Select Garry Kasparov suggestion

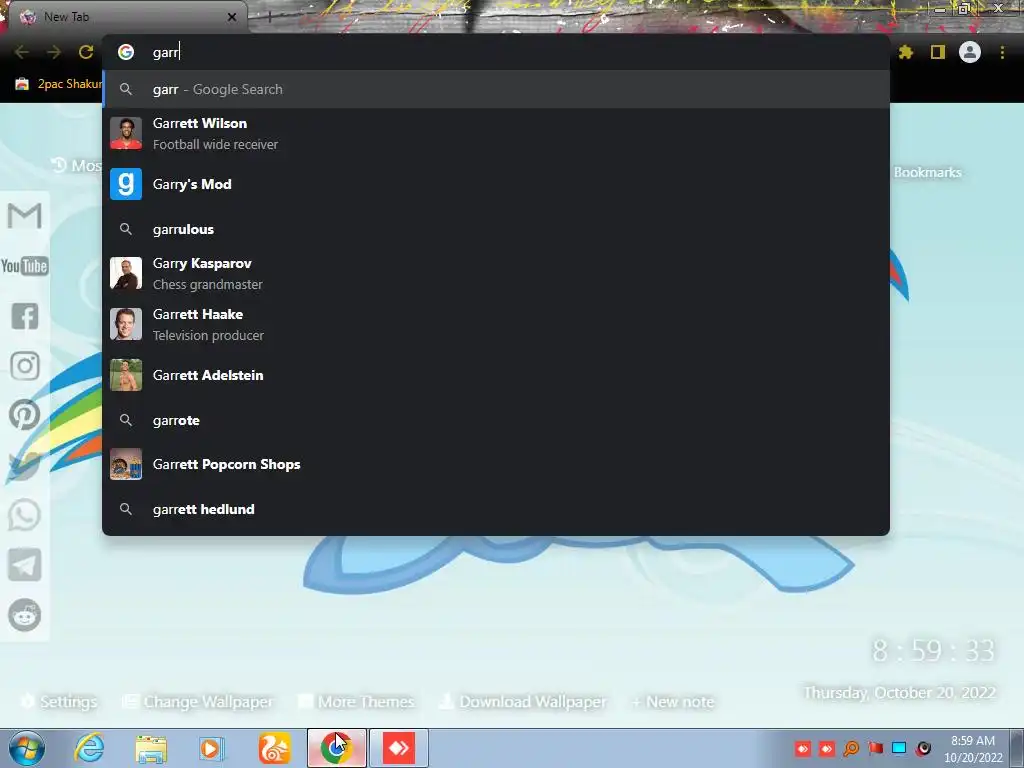[496, 274]
